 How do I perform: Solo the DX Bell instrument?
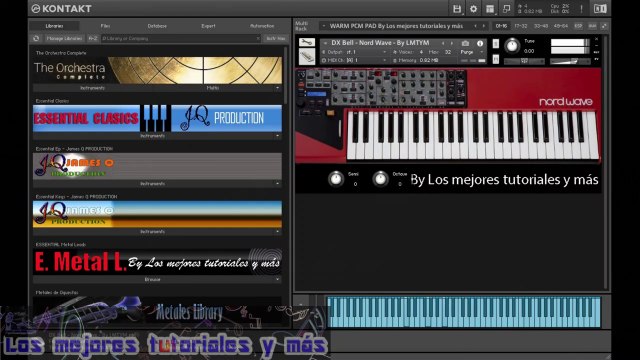tap(496, 44)
